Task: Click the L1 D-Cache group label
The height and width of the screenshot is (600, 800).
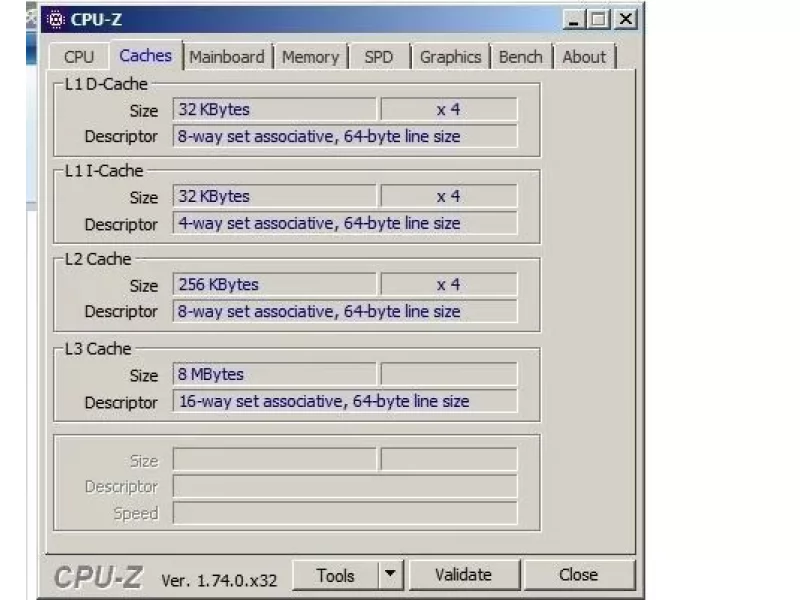Action: [106, 84]
